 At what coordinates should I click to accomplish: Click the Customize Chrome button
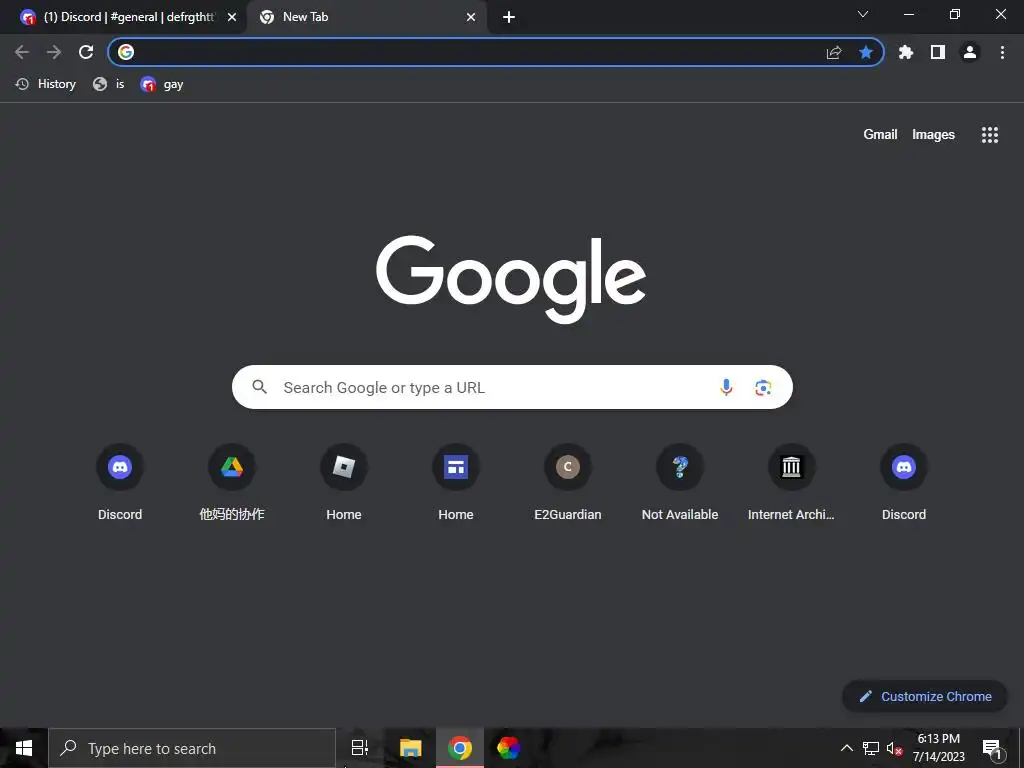point(925,696)
